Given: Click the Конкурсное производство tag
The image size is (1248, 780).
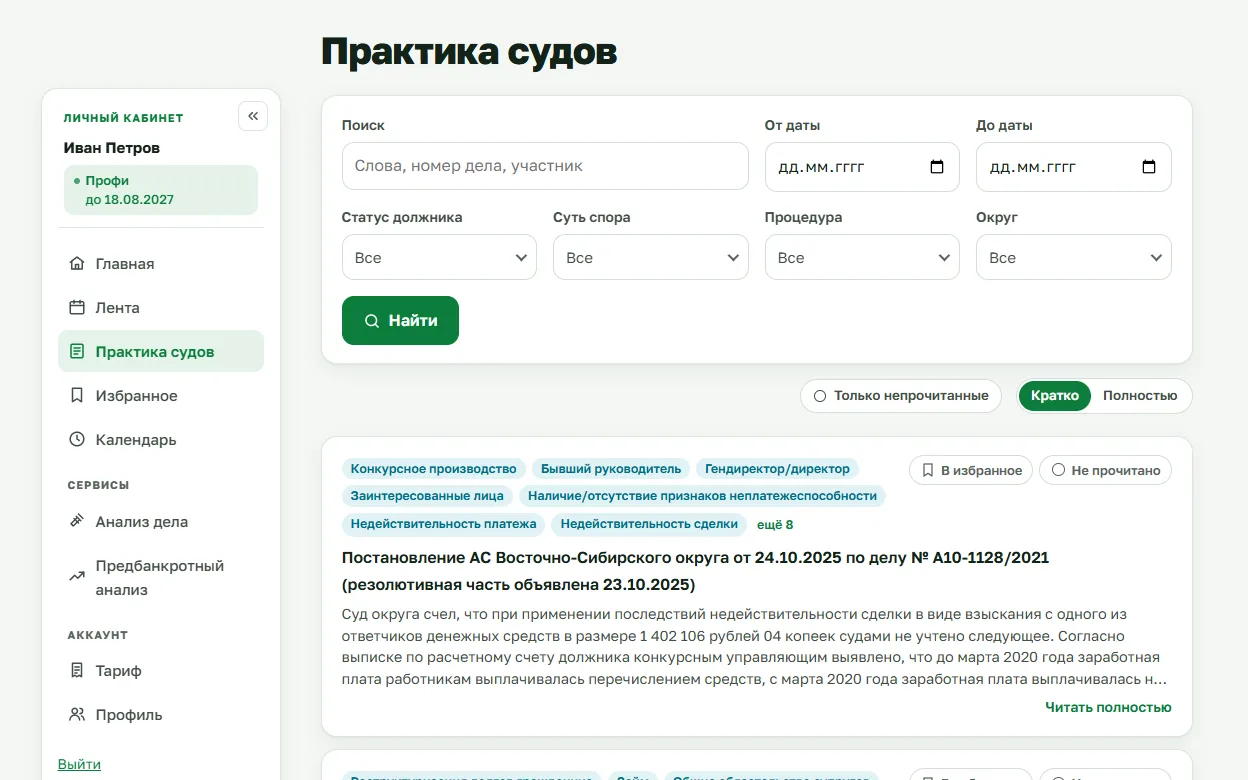Looking at the screenshot, I should click(433, 469).
